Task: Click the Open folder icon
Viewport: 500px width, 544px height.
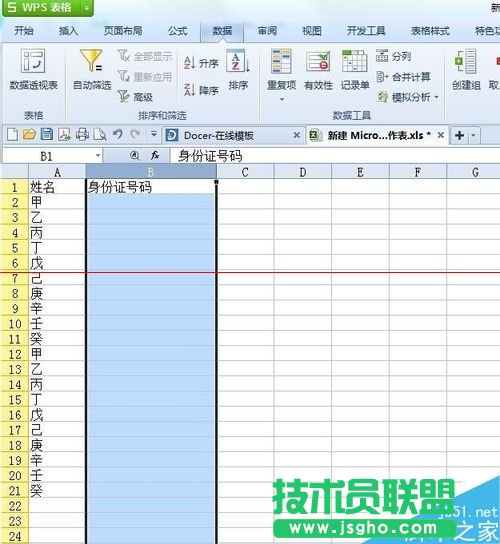Action: coord(29,134)
